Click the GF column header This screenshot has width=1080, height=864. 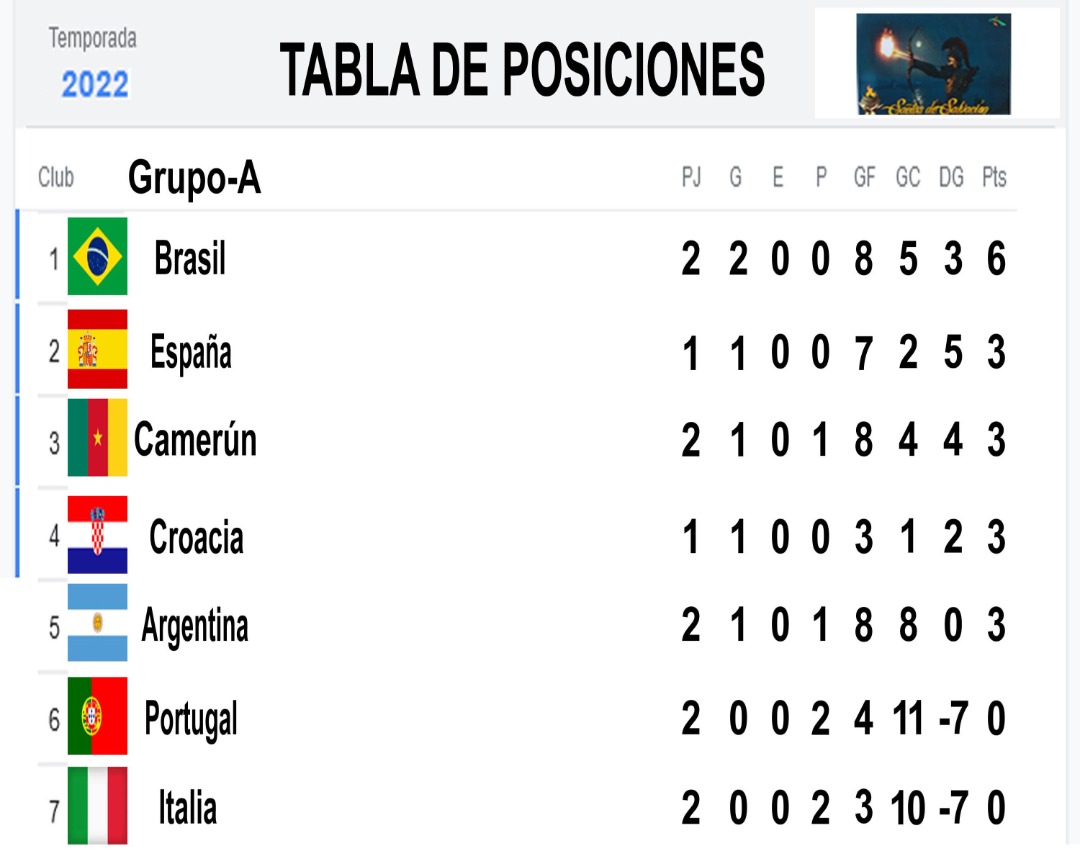(x=864, y=178)
